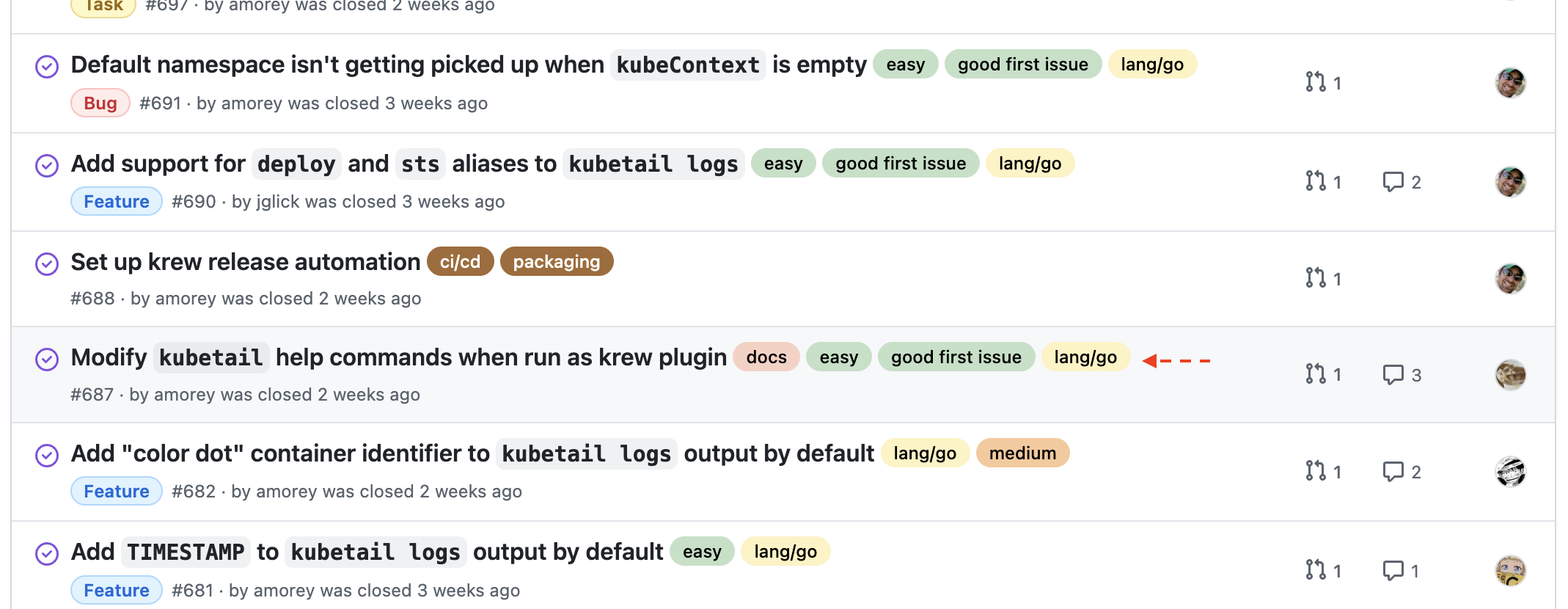The width and height of the screenshot is (1568, 609).
Task: Click assignee avatar on issue #691
Action: [x=1510, y=83]
